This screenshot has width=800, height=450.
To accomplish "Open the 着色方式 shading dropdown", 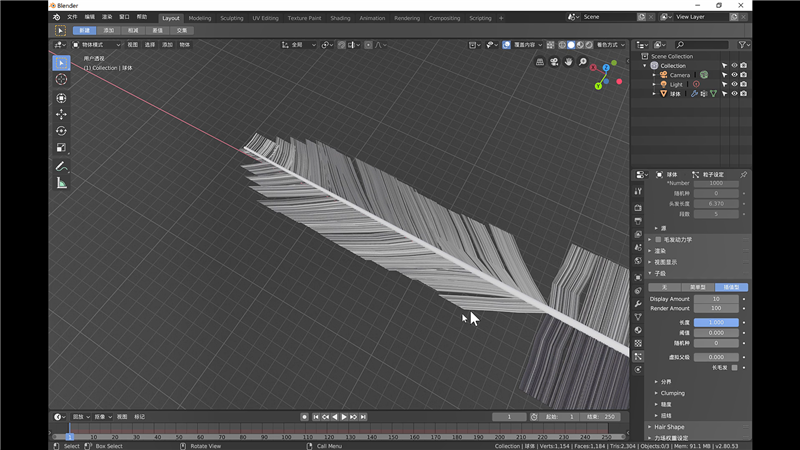I will [x=610, y=45].
